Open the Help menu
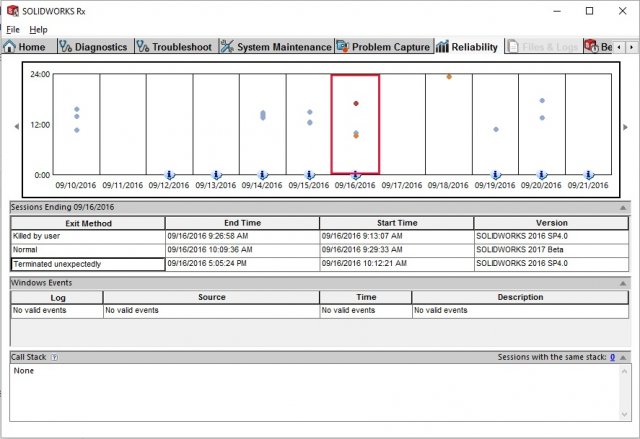Screen dimensions: 640x439 click(38, 29)
